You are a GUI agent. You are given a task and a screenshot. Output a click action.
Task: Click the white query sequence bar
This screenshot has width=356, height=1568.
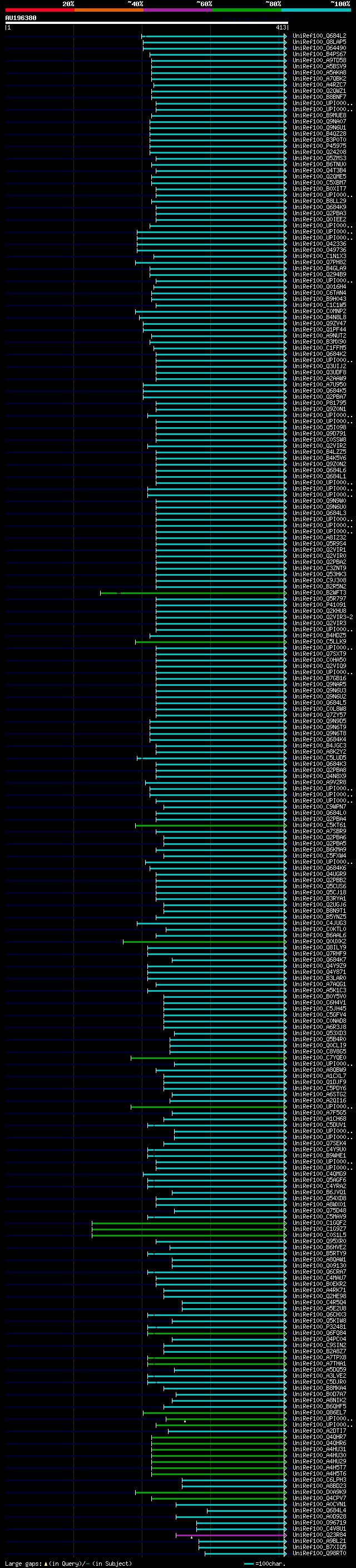[x=147, y=22]
